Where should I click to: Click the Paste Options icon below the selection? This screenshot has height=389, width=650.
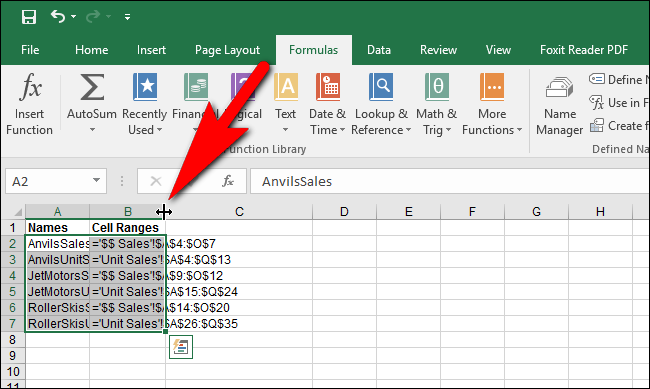181,347
